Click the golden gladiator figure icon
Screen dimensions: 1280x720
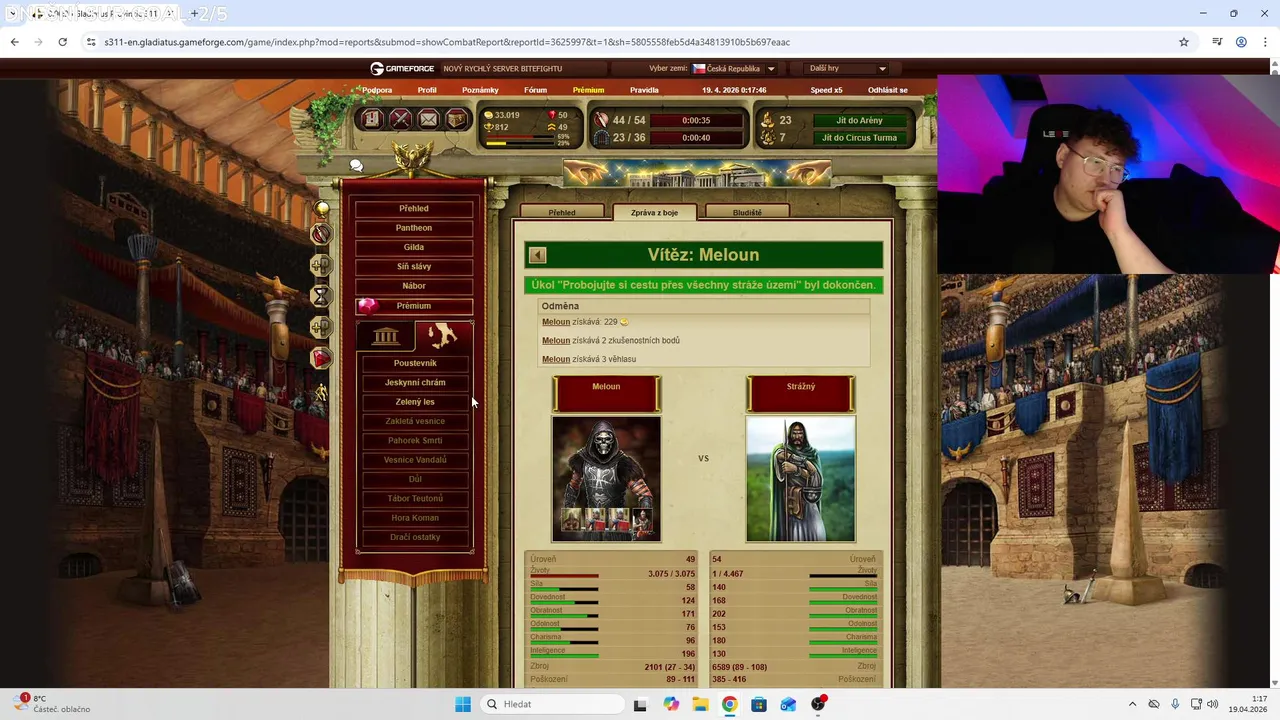pos(321,392)
